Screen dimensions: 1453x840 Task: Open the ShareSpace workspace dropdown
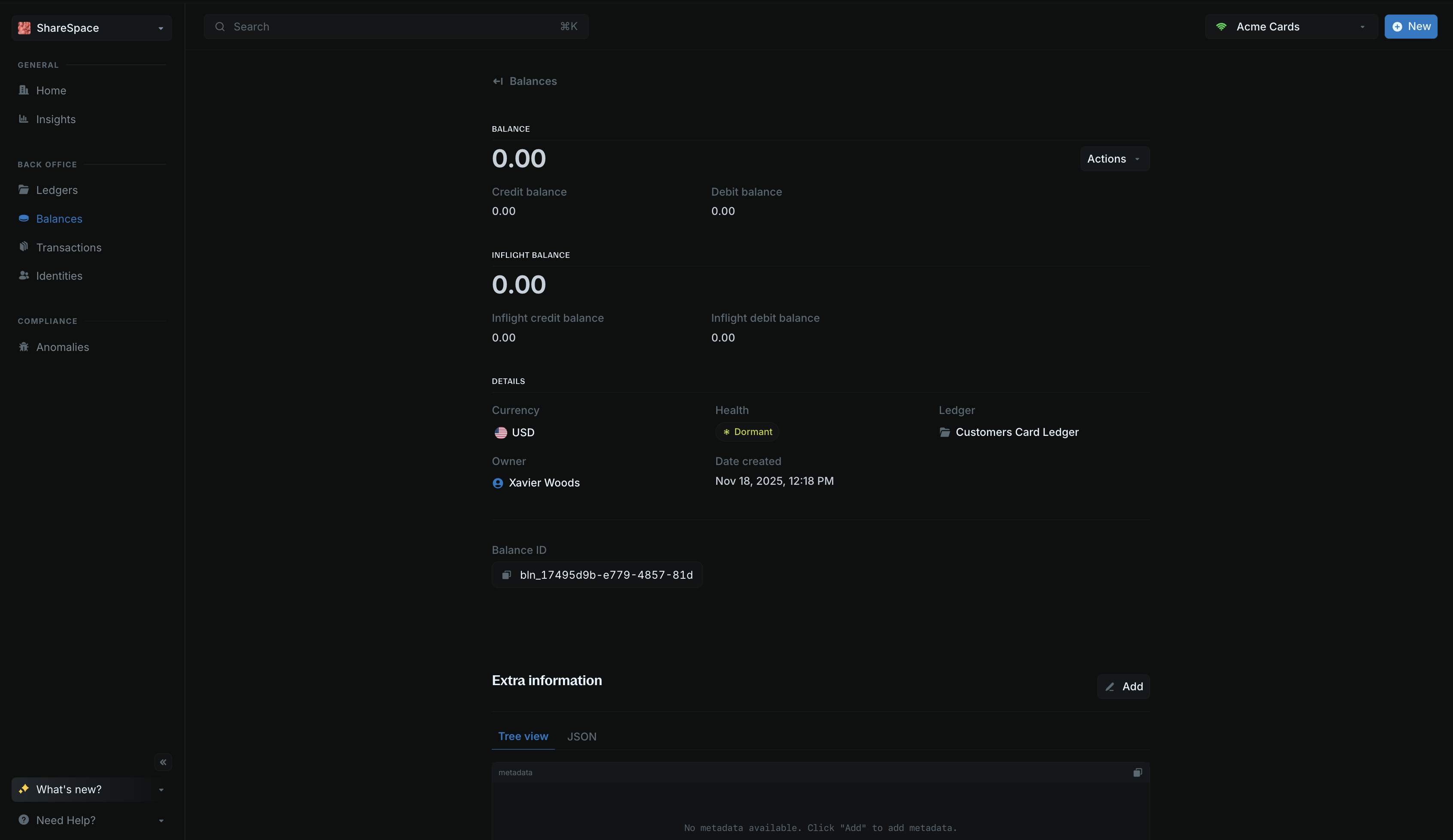tap(92, 28)
